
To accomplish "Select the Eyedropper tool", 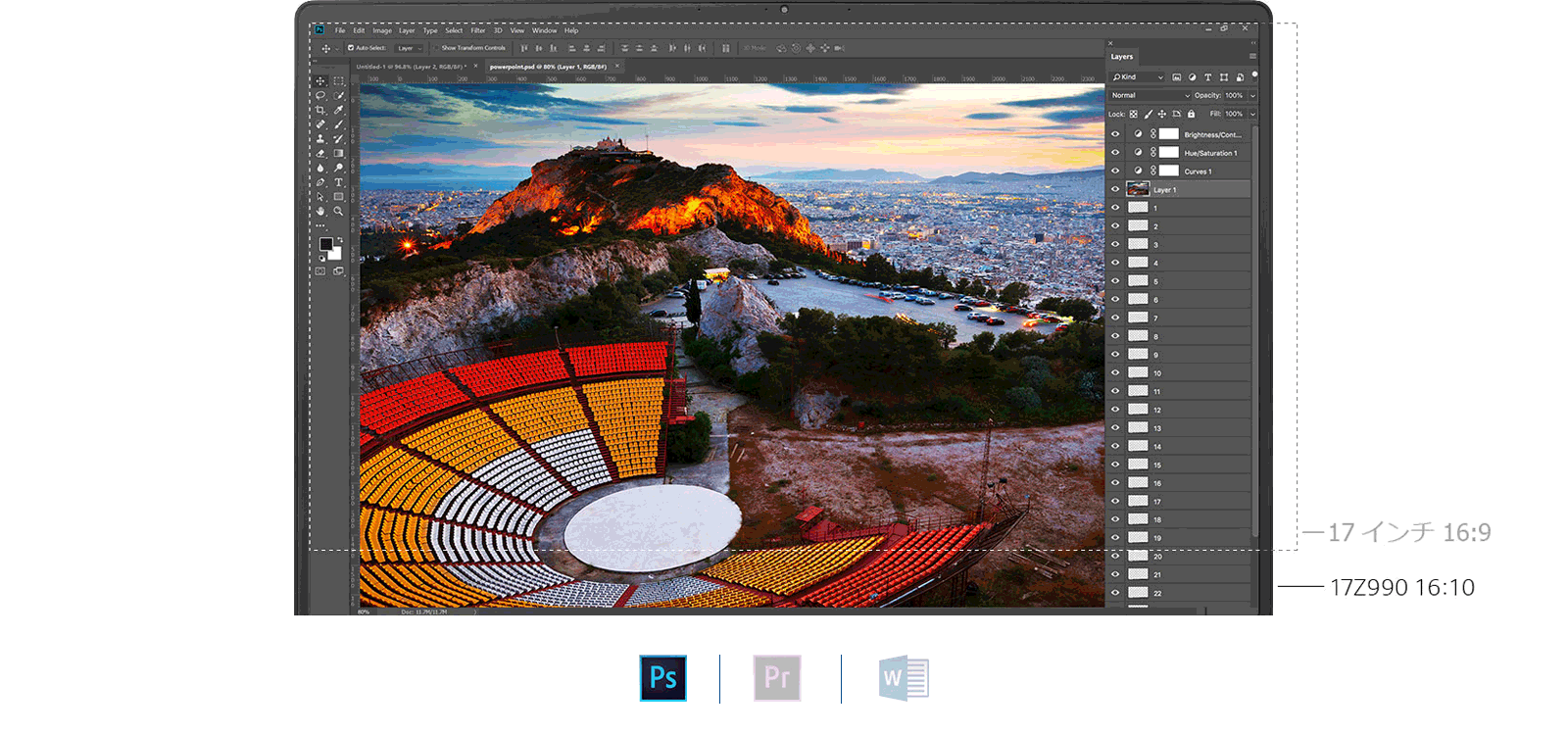I will click(339, 111).
